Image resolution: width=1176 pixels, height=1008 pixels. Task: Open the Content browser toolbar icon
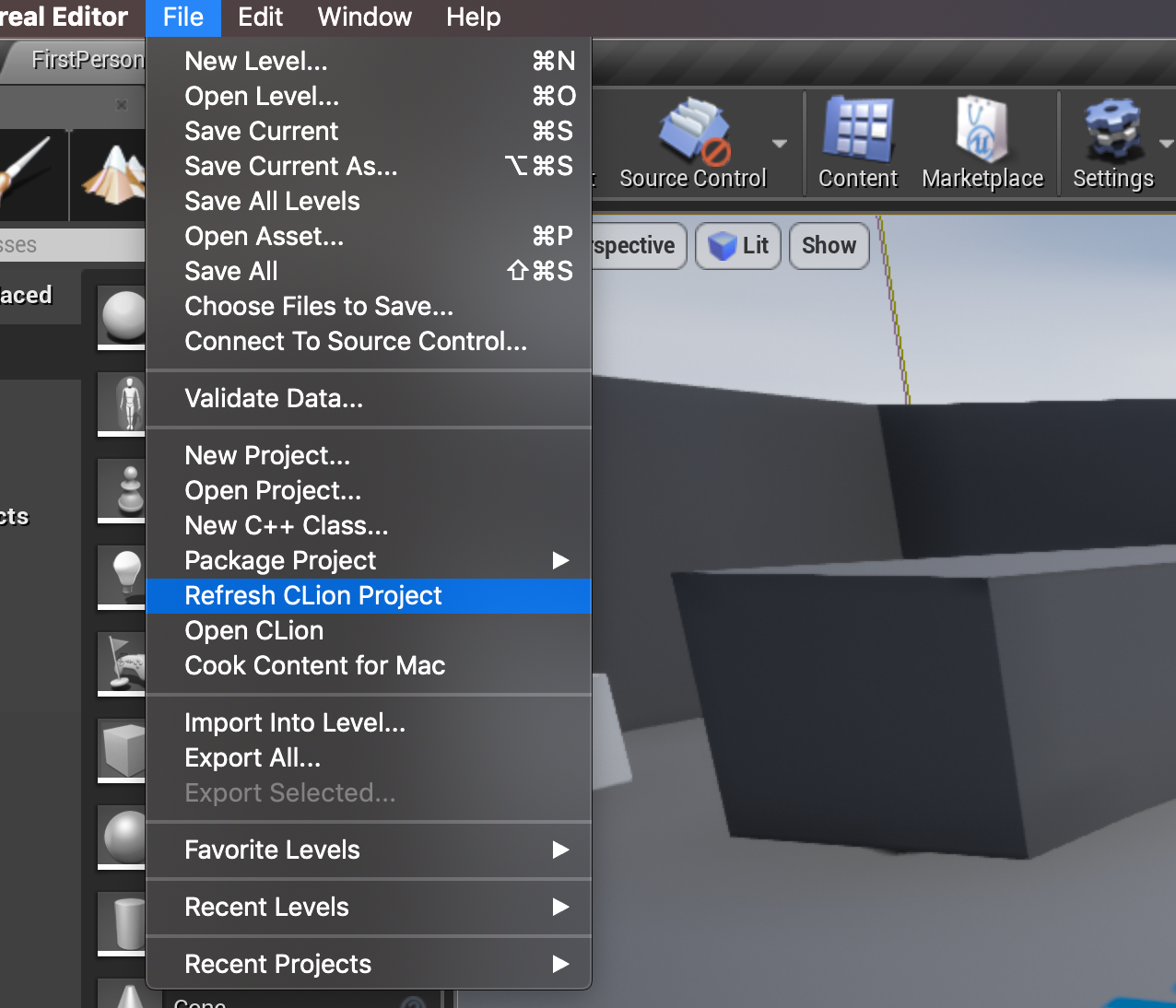pos(858,144)
